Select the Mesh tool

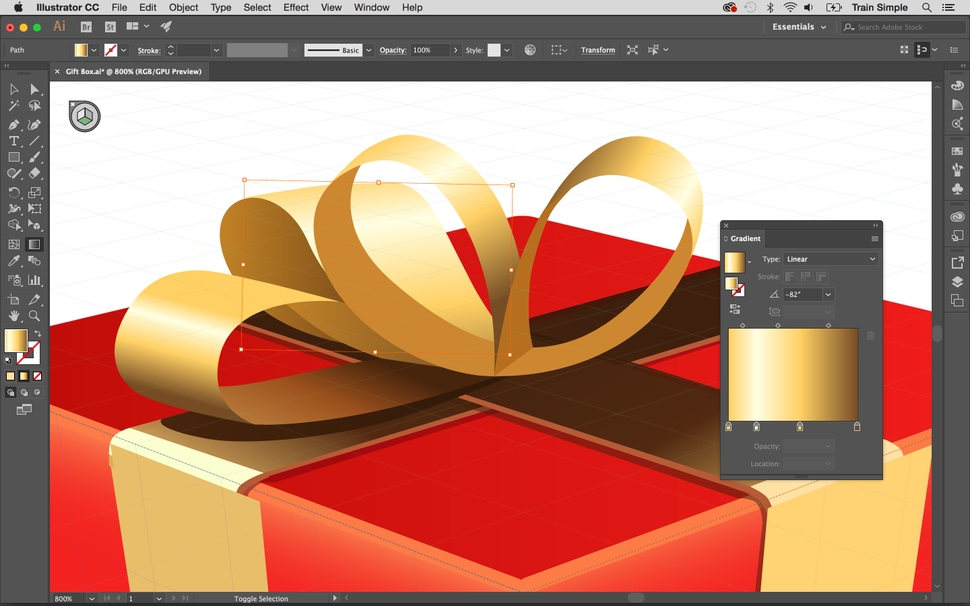point(13,243)
